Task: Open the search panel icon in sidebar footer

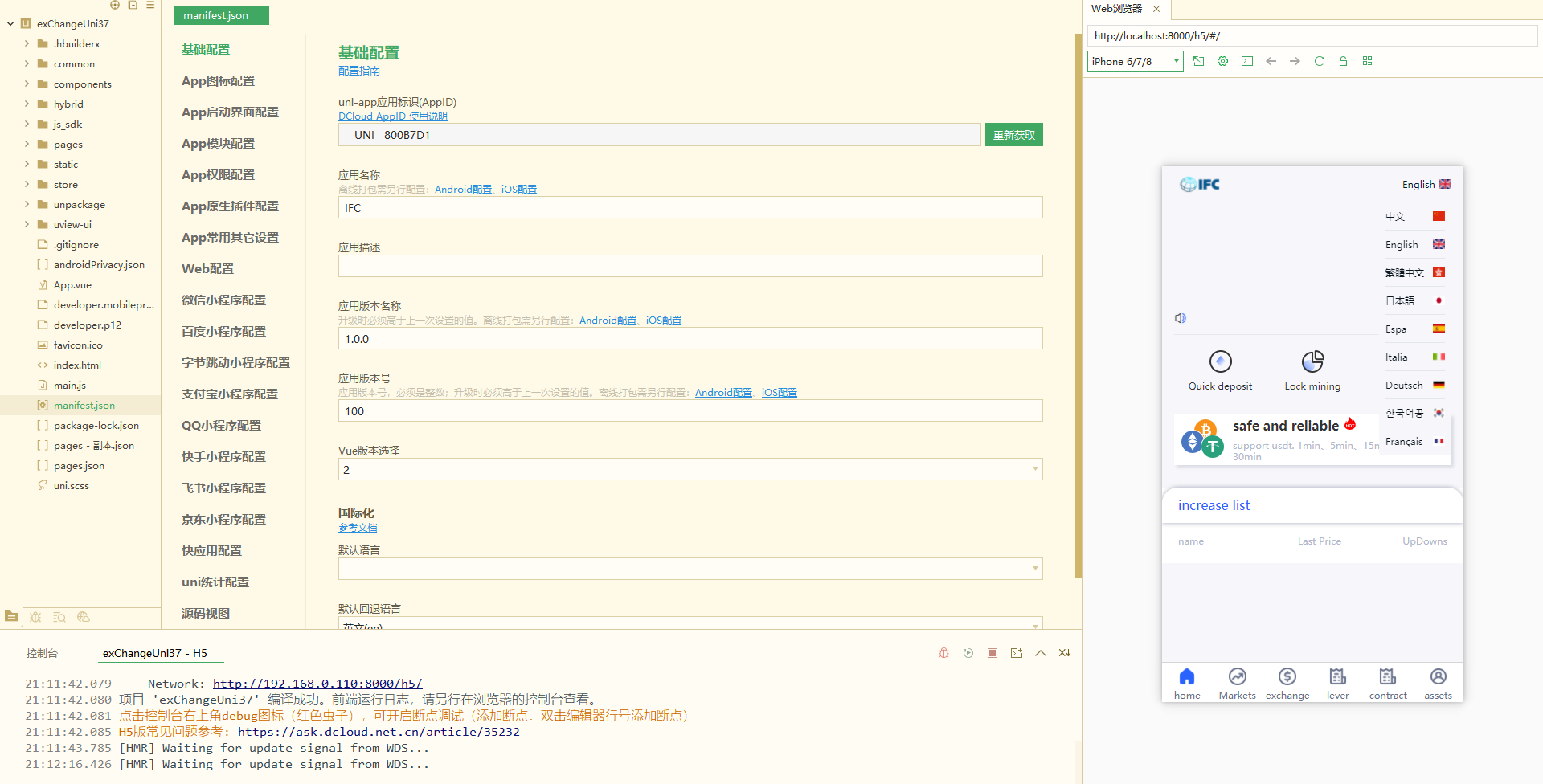Action: (59, 617)
